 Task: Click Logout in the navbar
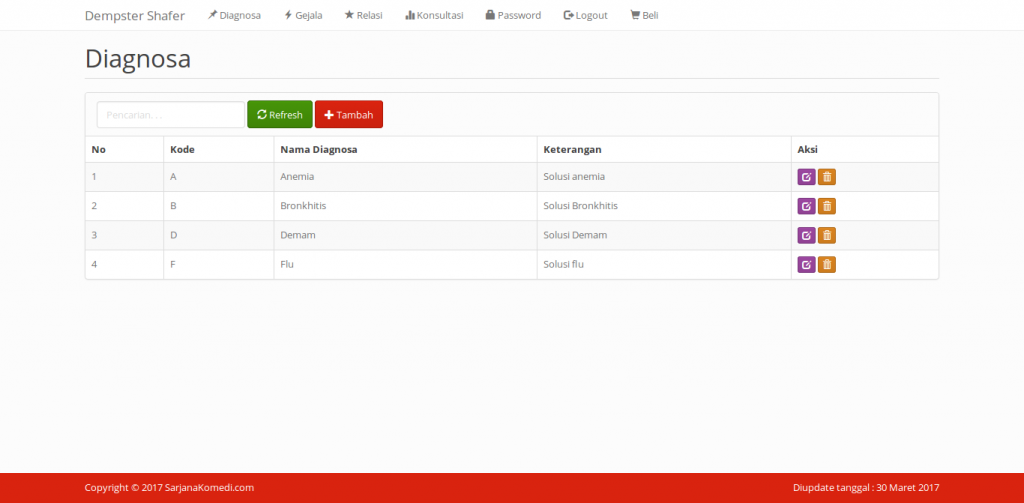pyautogui.click(x=586, y=15)
